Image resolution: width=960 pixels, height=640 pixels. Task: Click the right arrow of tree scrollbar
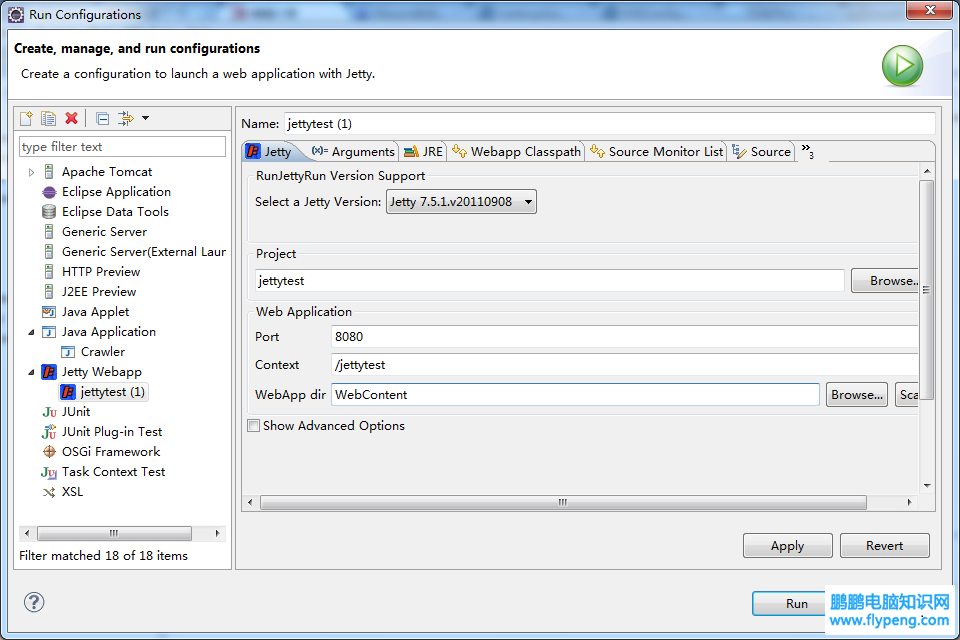pos(217,533)
